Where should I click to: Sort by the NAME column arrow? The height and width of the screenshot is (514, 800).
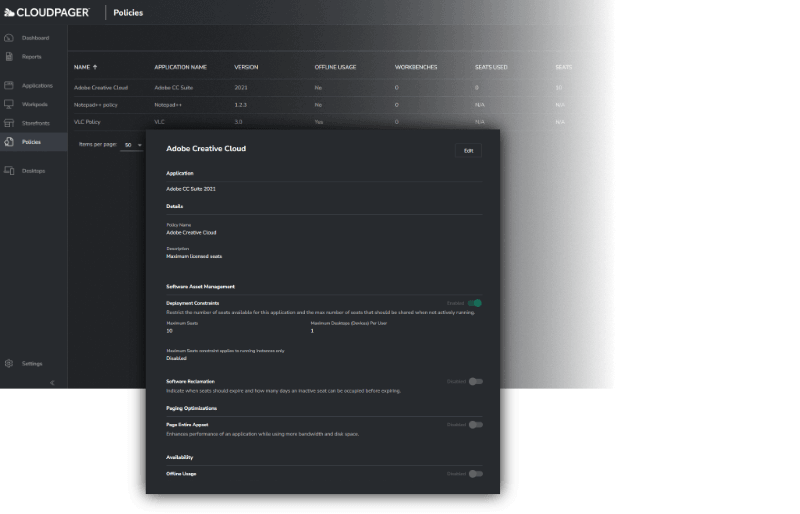[95, 67]
